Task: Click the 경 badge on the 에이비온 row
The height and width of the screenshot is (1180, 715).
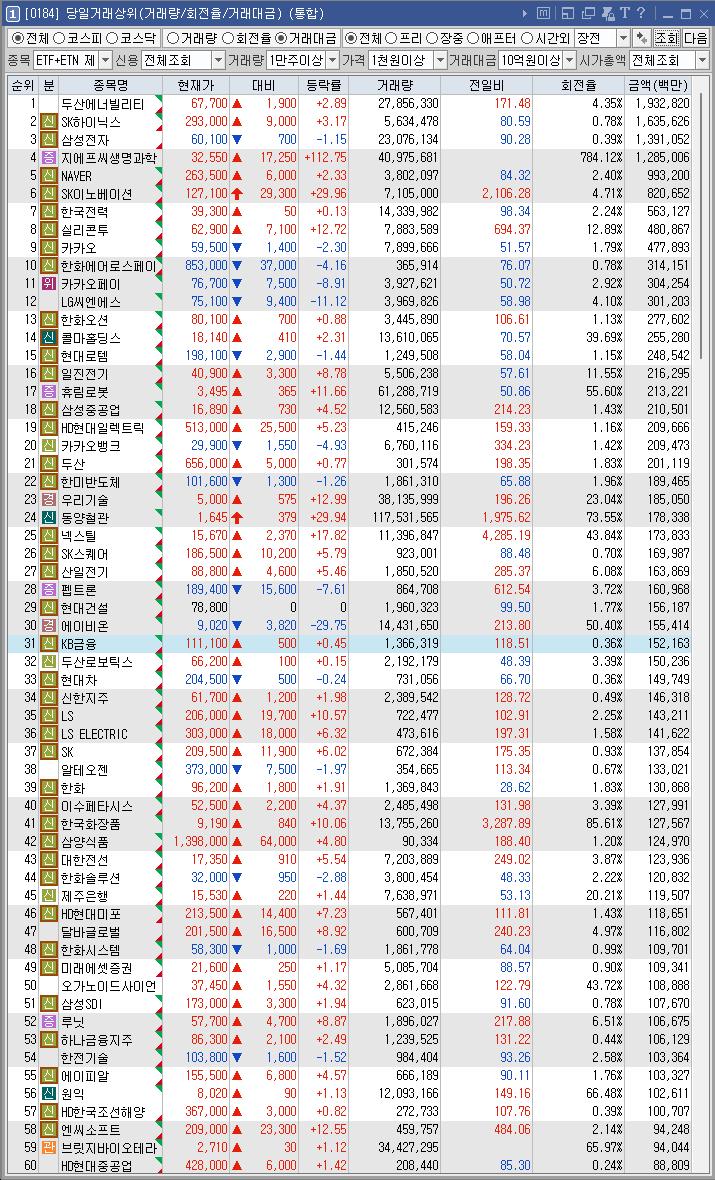Action: (x=49, y=625)
